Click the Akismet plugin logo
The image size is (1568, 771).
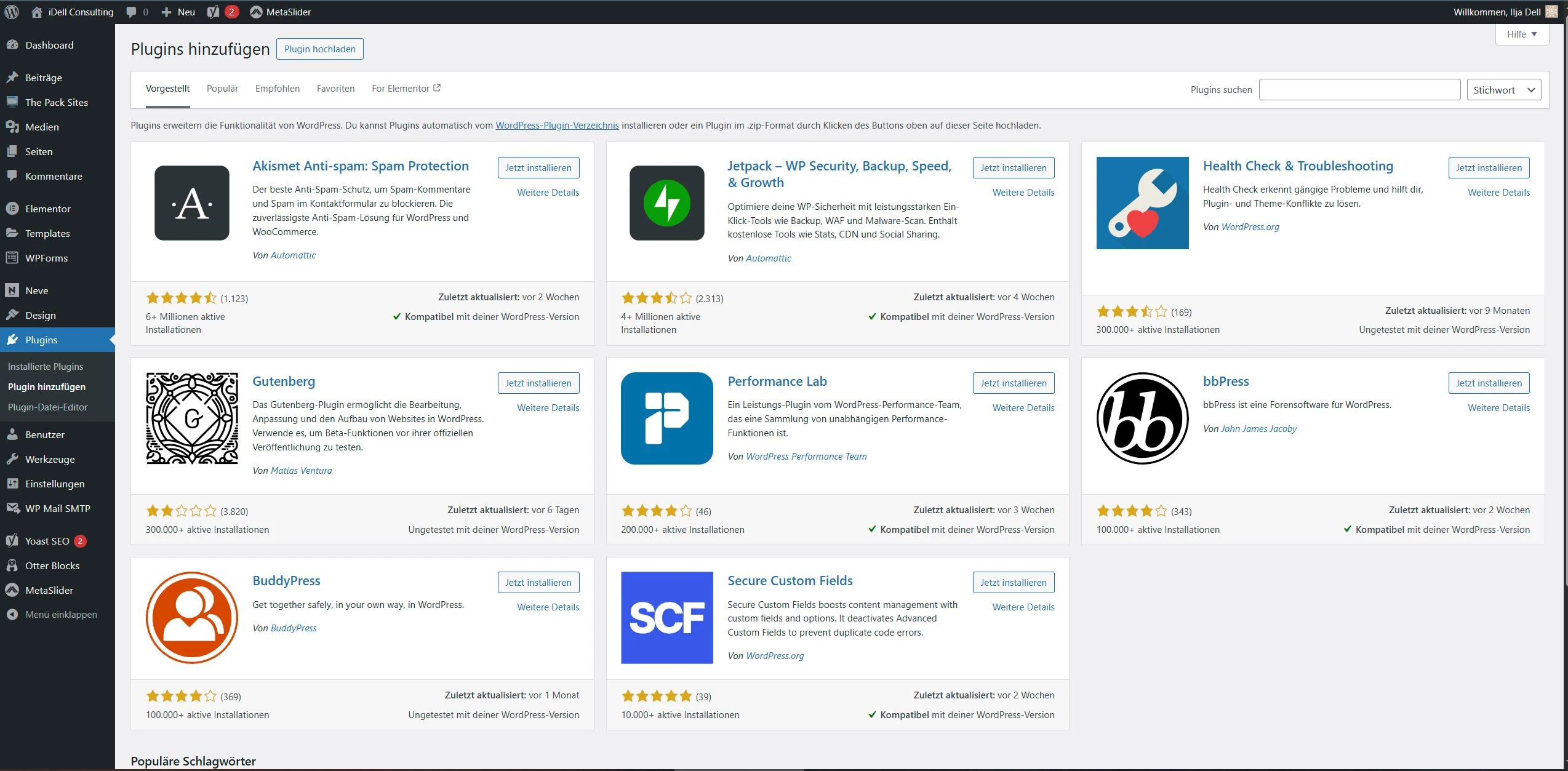tap(192, 203)
